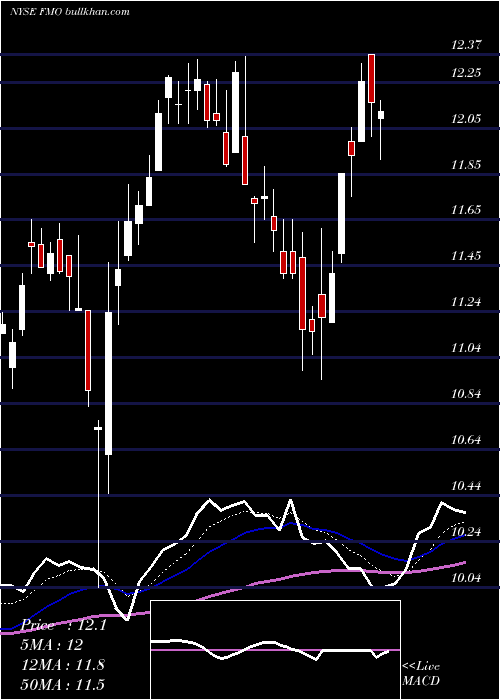The image size is (500, 700).
Task: Click the NYSE FMO bullkhan.com title text
Action: tap(70, 12)
